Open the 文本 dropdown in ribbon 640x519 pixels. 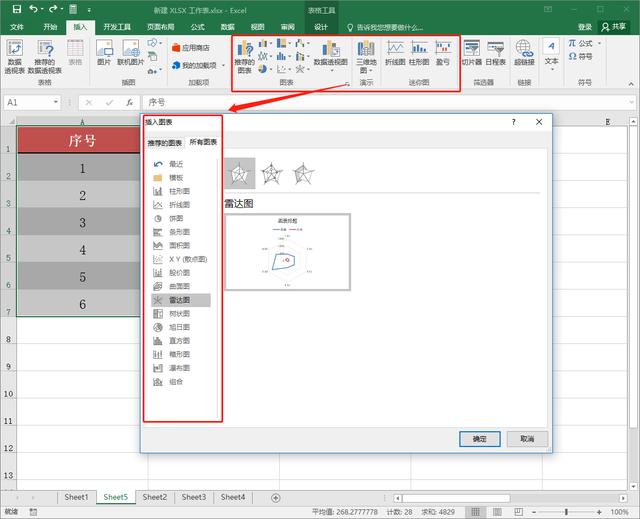tap(551, 56)
